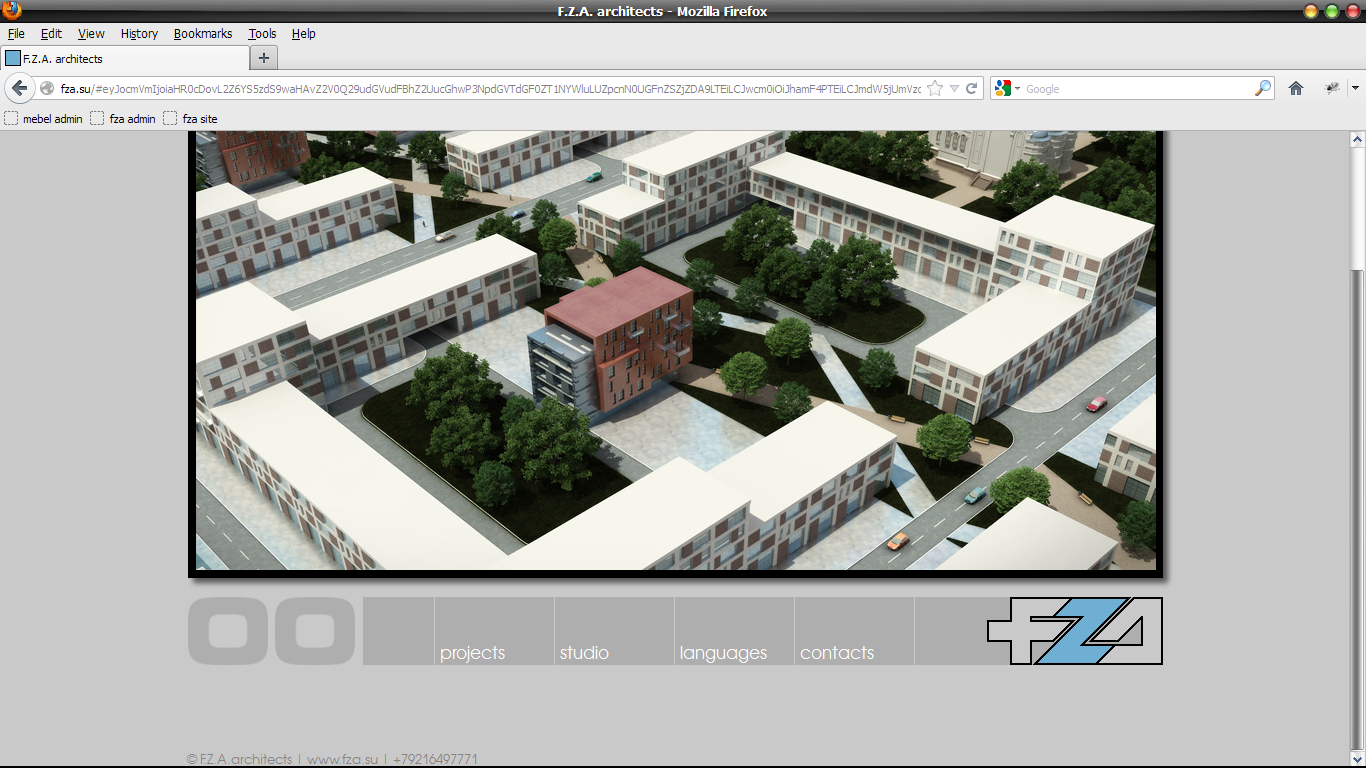
Task: Click the FZA logo on the website
Action: [1074, 631]
